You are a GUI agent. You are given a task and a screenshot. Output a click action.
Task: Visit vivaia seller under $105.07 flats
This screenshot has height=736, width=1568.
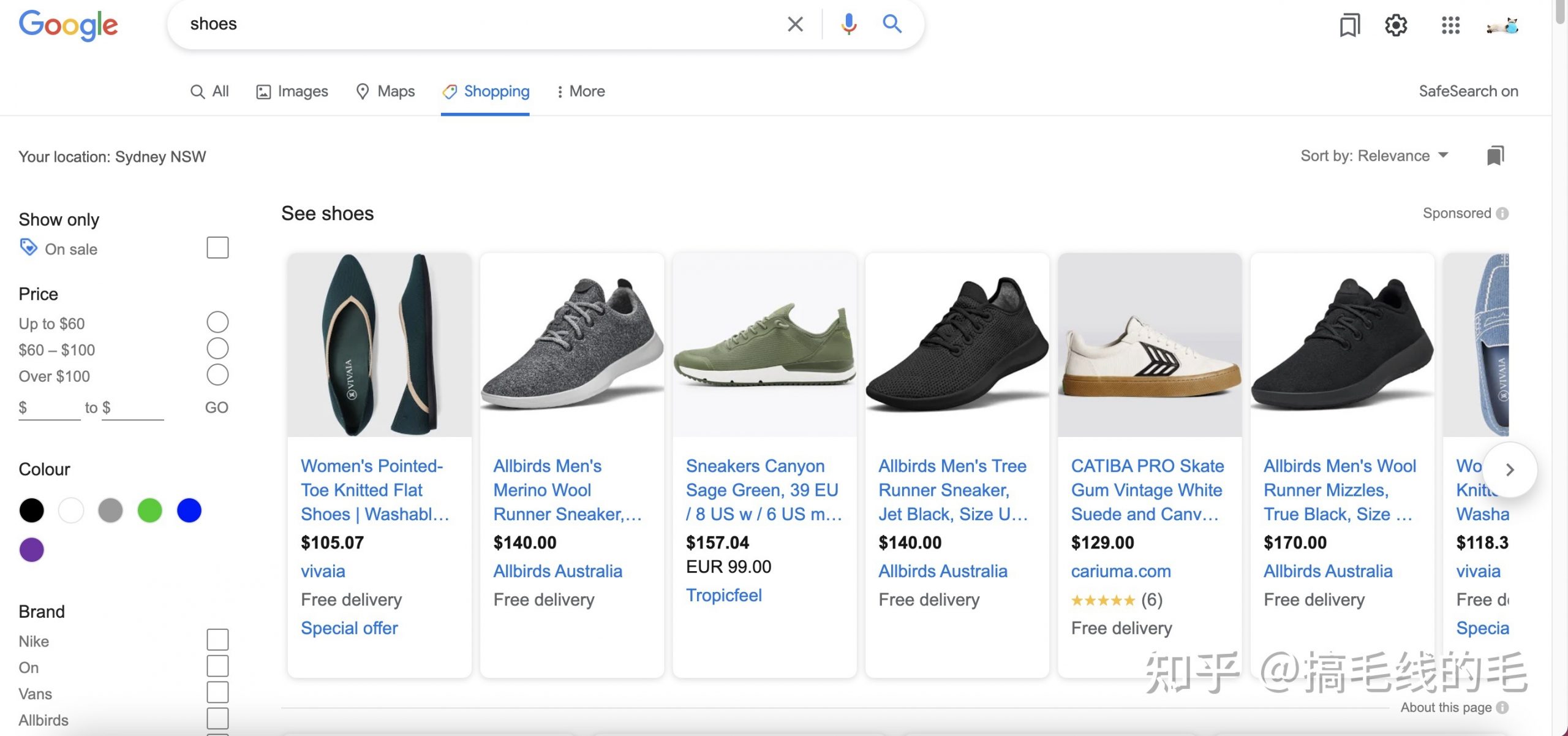(323, 571)
